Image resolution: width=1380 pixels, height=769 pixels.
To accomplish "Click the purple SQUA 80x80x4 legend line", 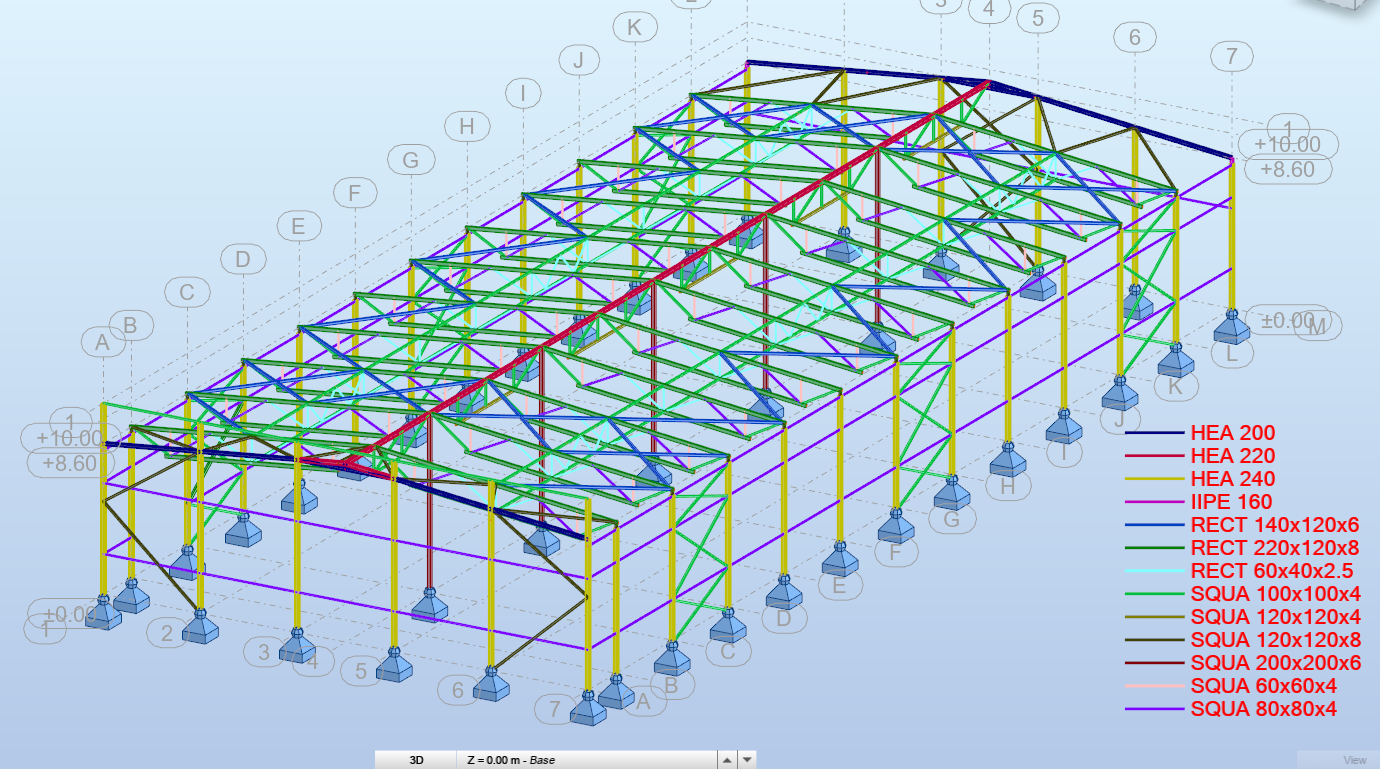I will click(x=1156, y=710).
